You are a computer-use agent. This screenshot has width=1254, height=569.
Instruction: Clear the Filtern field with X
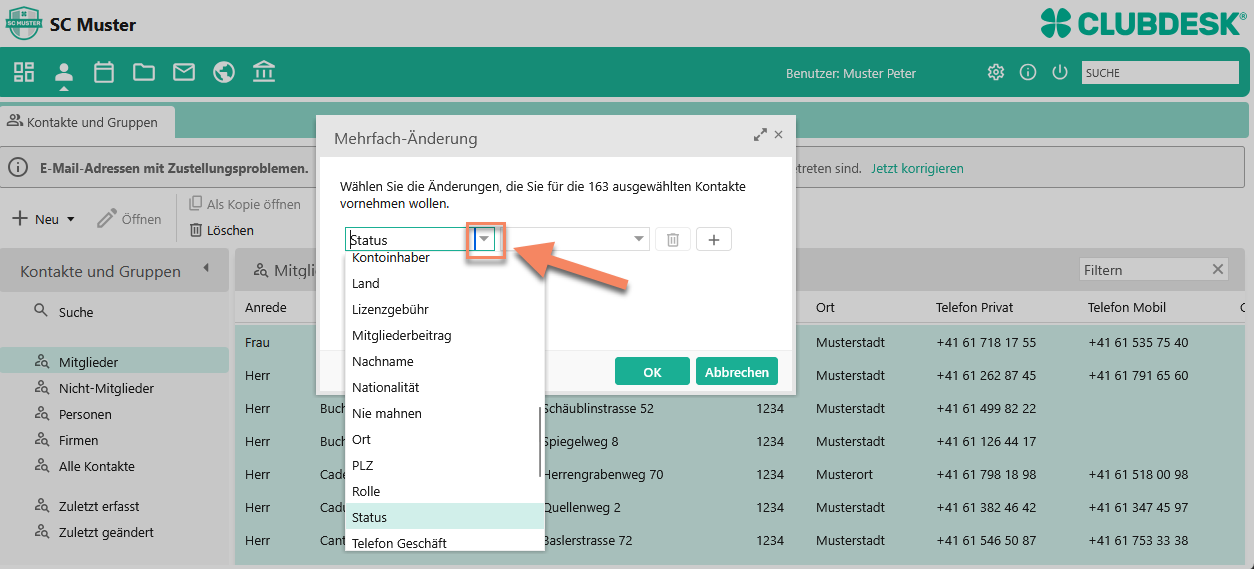[1218, 269]
